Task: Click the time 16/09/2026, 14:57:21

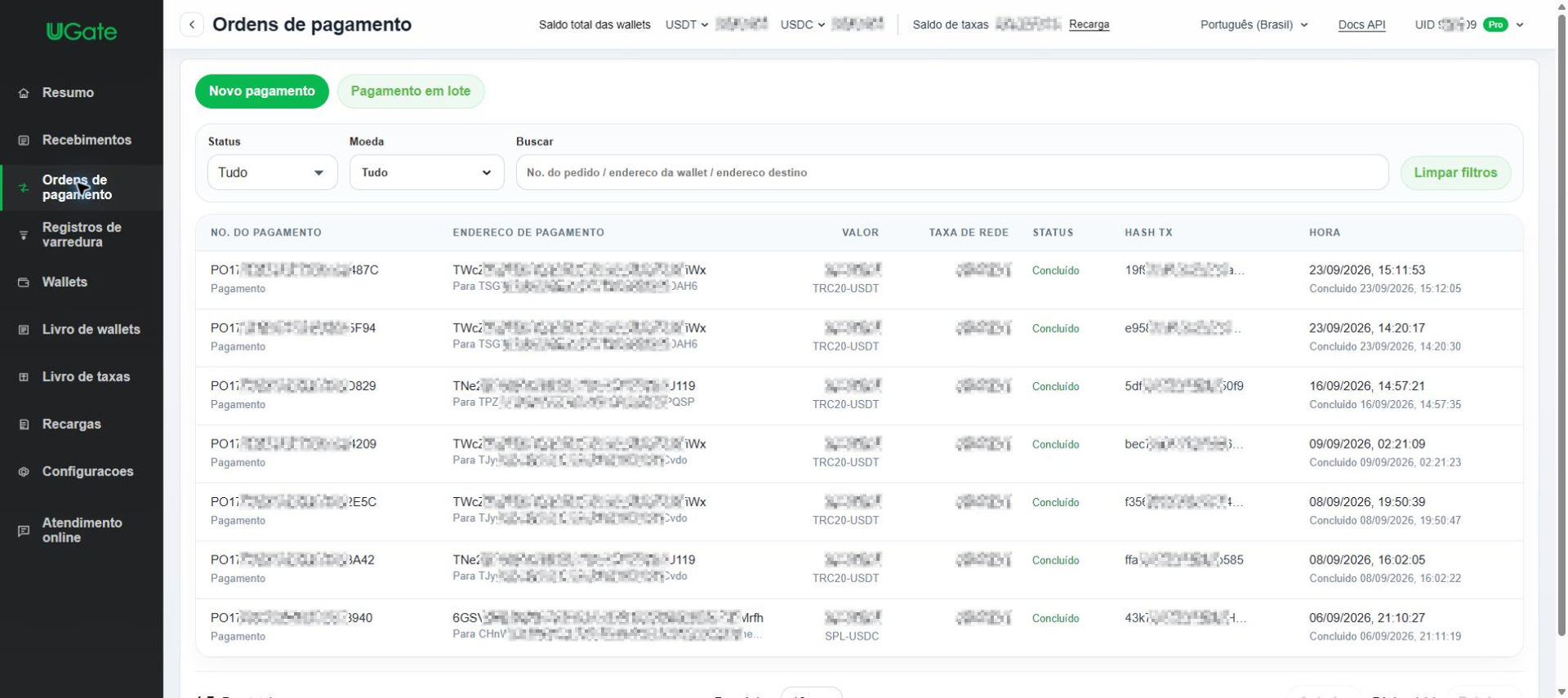Action: (x=1367, y=386)
